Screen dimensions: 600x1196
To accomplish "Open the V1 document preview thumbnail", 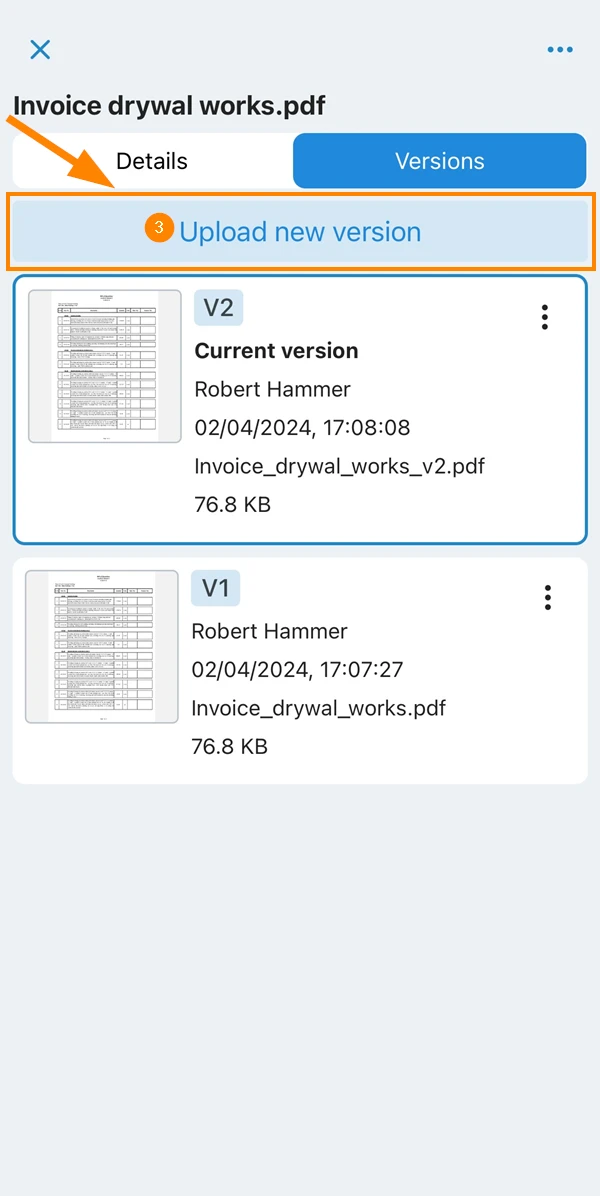I will point(102,647).
